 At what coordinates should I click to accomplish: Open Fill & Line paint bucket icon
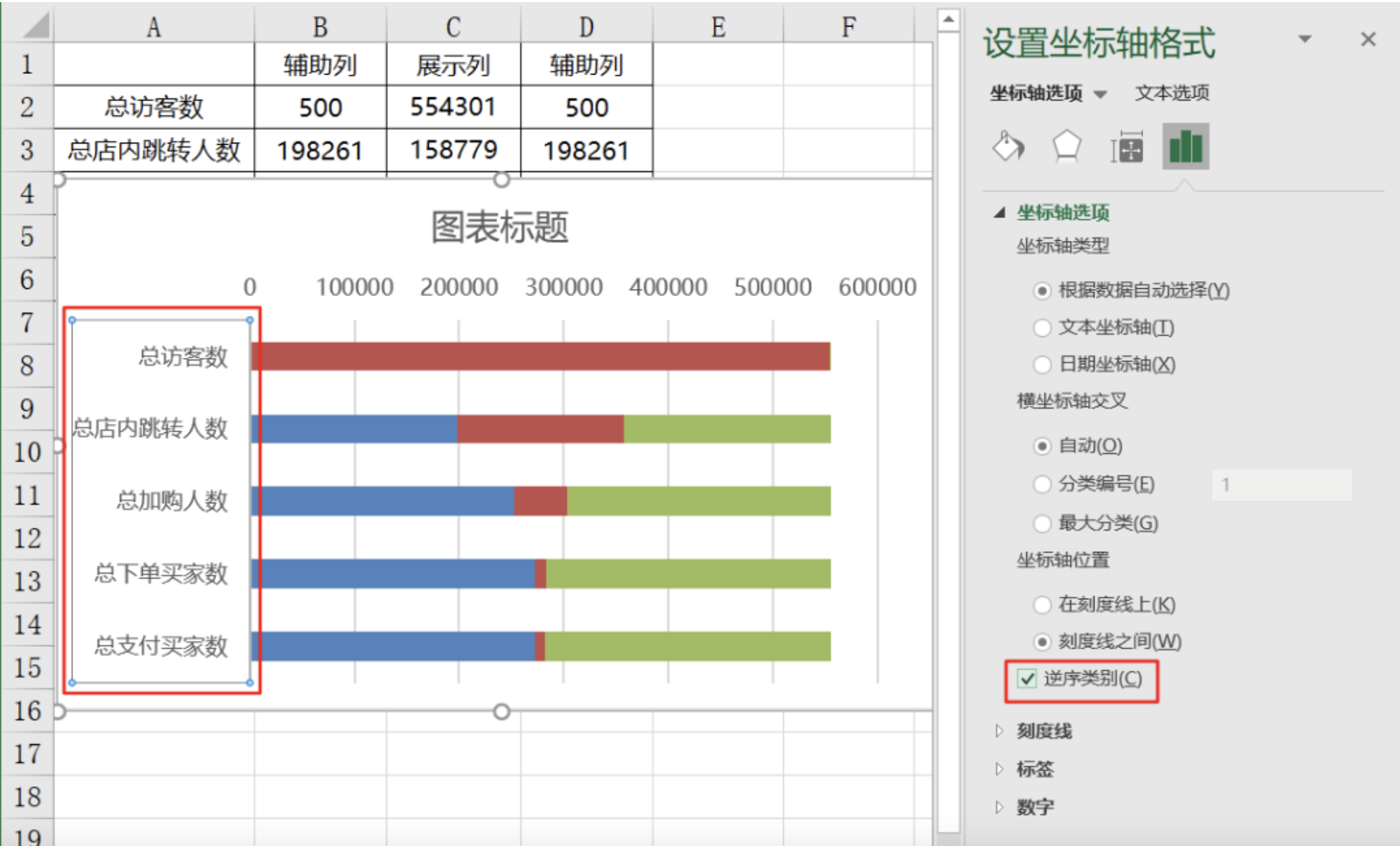[1008, 147]
